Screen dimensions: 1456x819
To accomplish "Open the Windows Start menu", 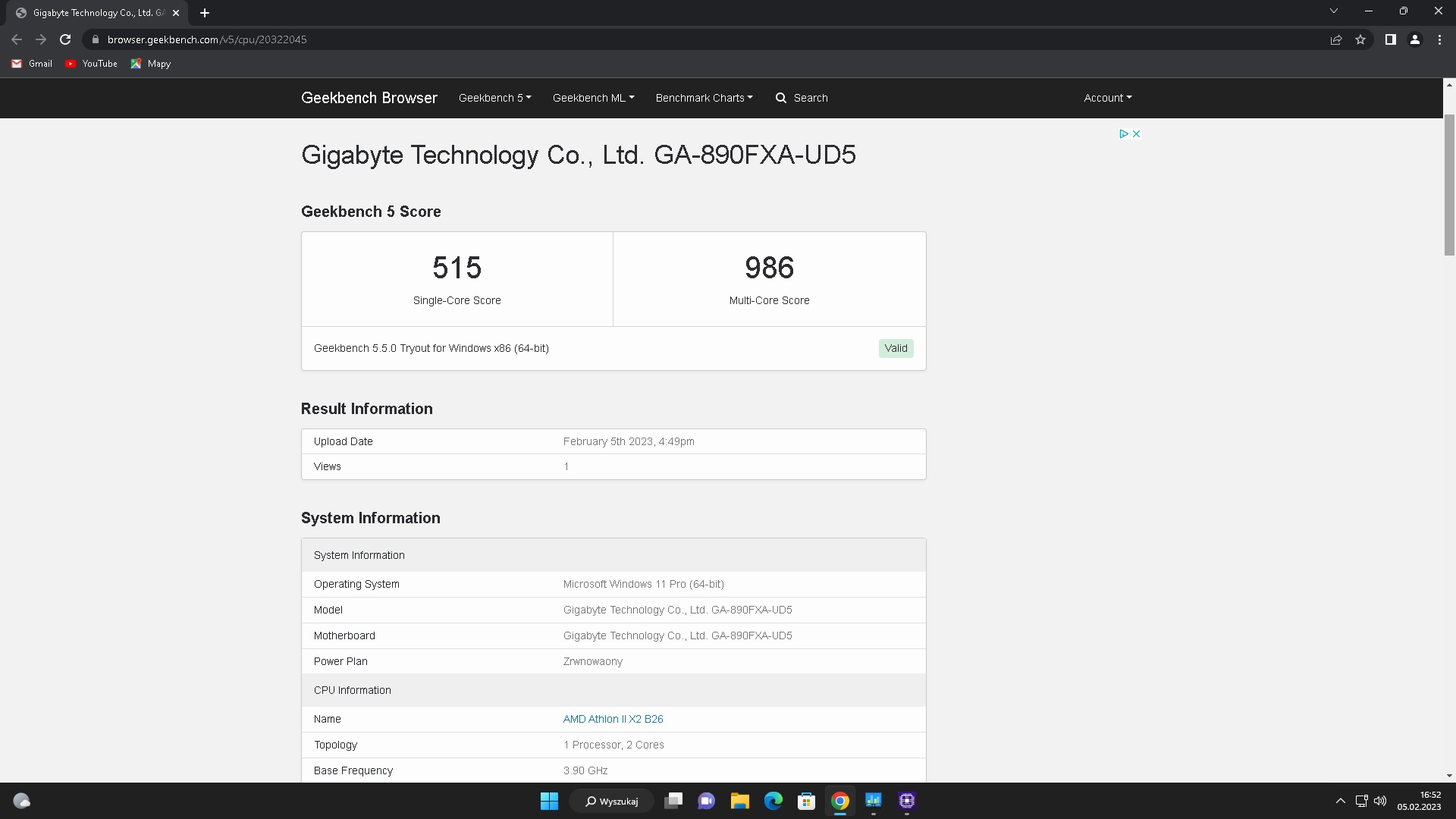I will tap(549, 801).
